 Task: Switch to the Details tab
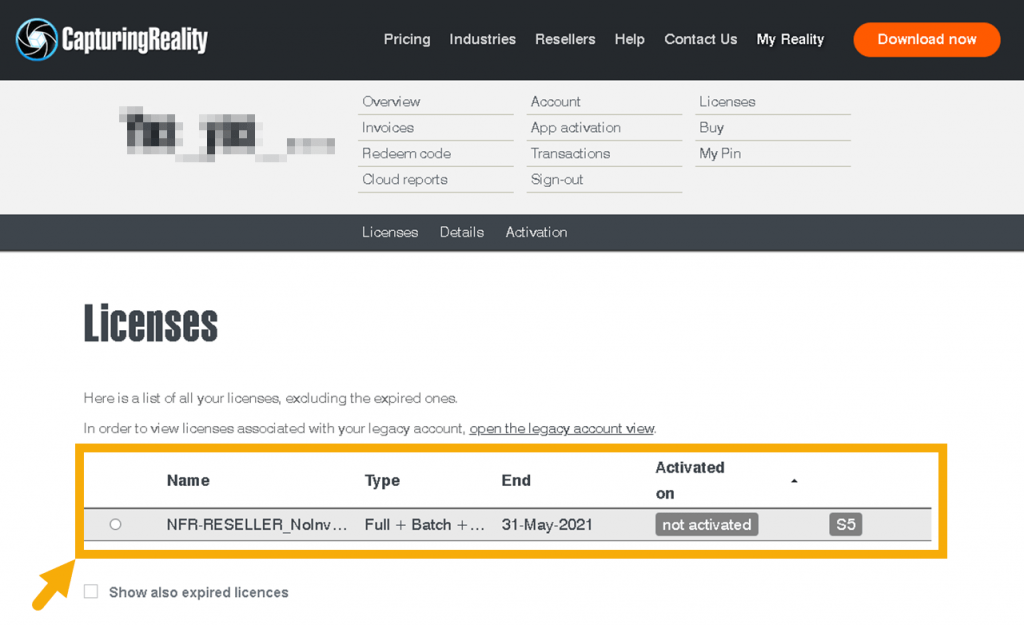click(x=461, y=232)
